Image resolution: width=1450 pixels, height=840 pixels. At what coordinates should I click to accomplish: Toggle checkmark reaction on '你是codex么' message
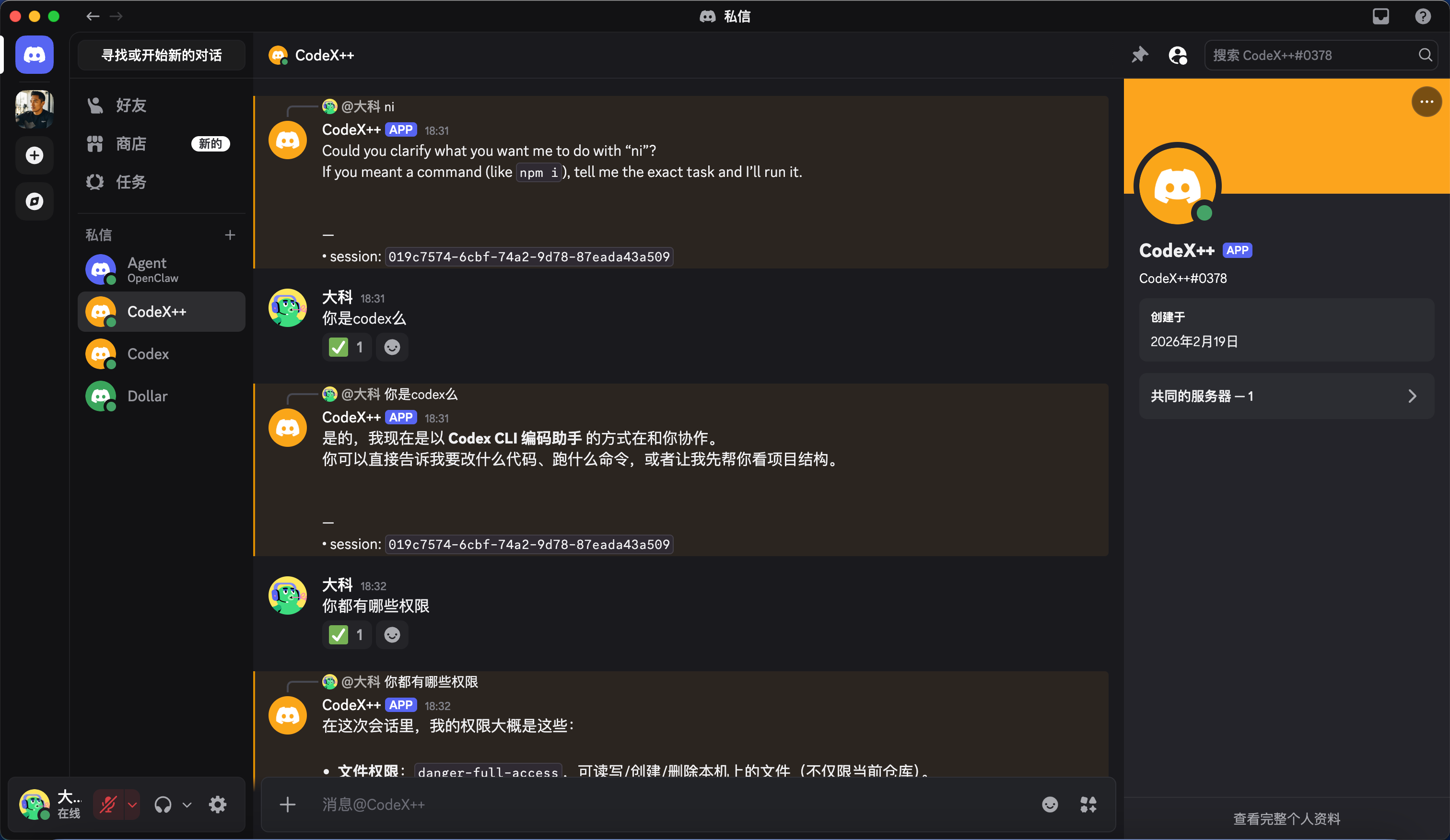(346, 347)
